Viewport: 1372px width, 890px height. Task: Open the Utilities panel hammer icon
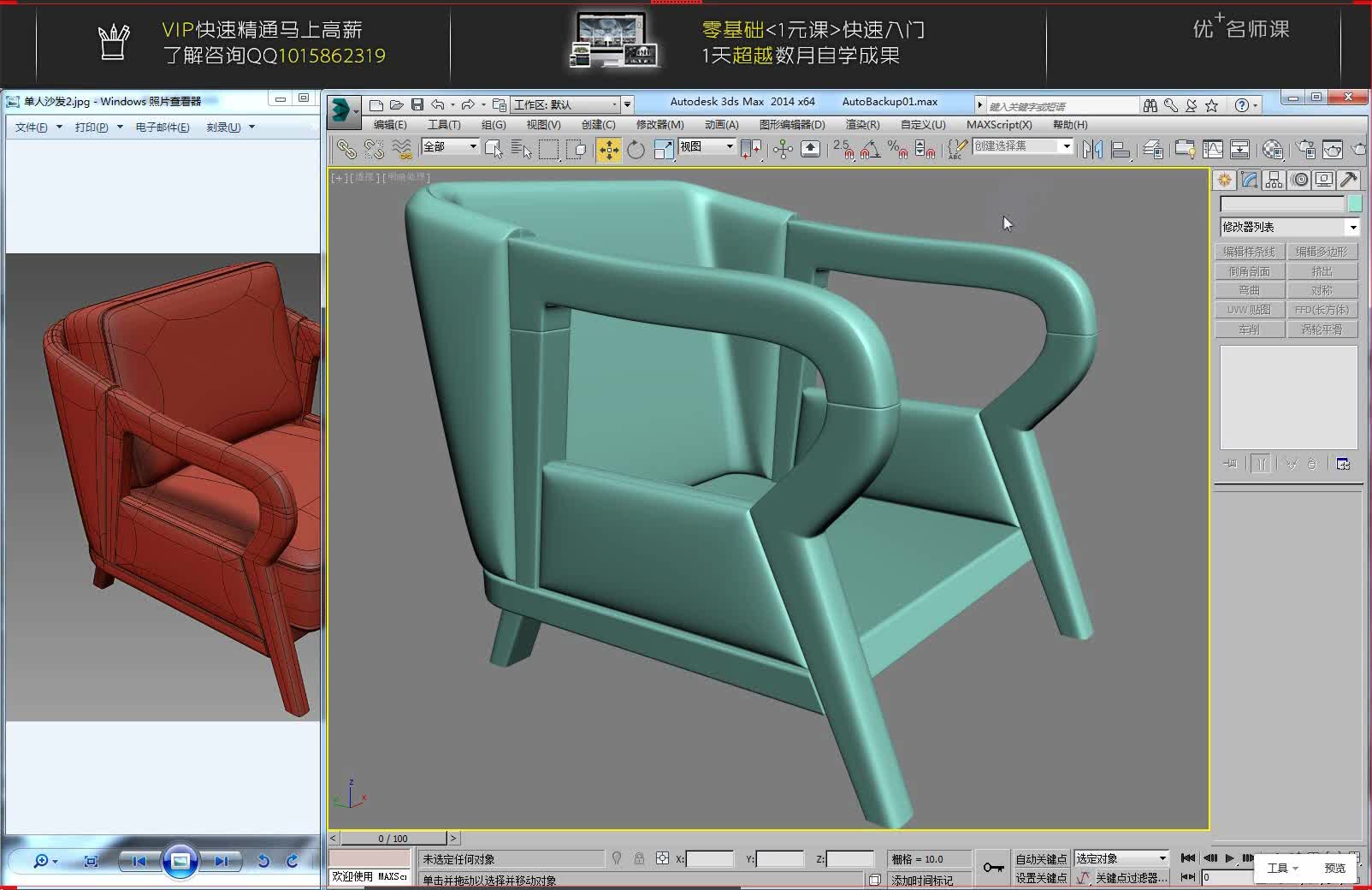[x=1349, y=179]
